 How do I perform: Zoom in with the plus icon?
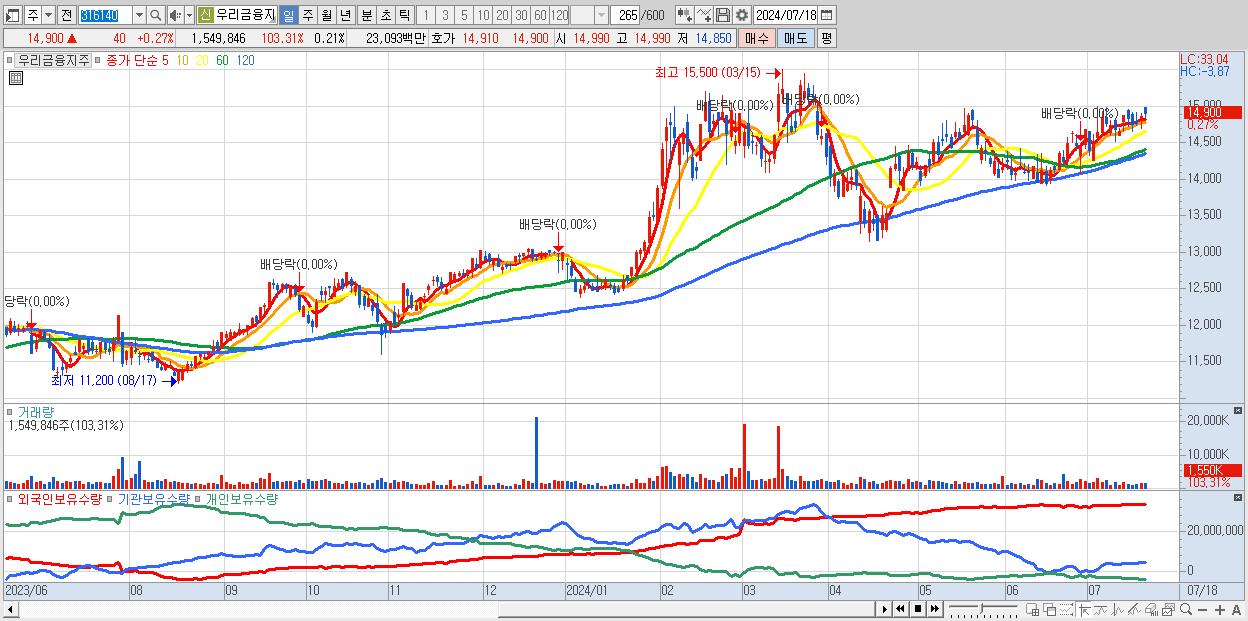click(x=1220, y=610)
